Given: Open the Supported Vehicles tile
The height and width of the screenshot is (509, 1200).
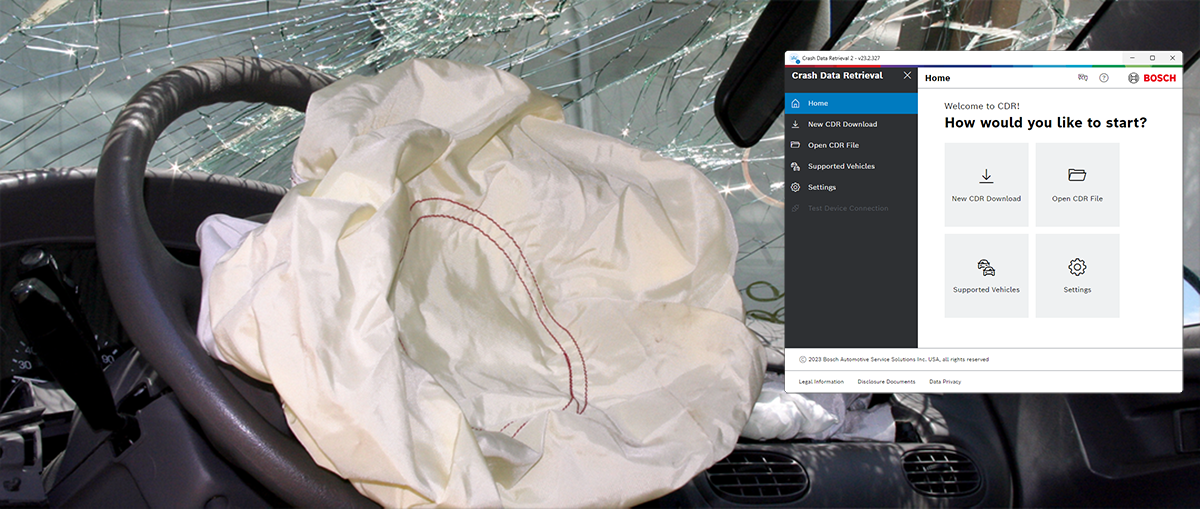Looking at the screenshot, I should pos(986,276).
